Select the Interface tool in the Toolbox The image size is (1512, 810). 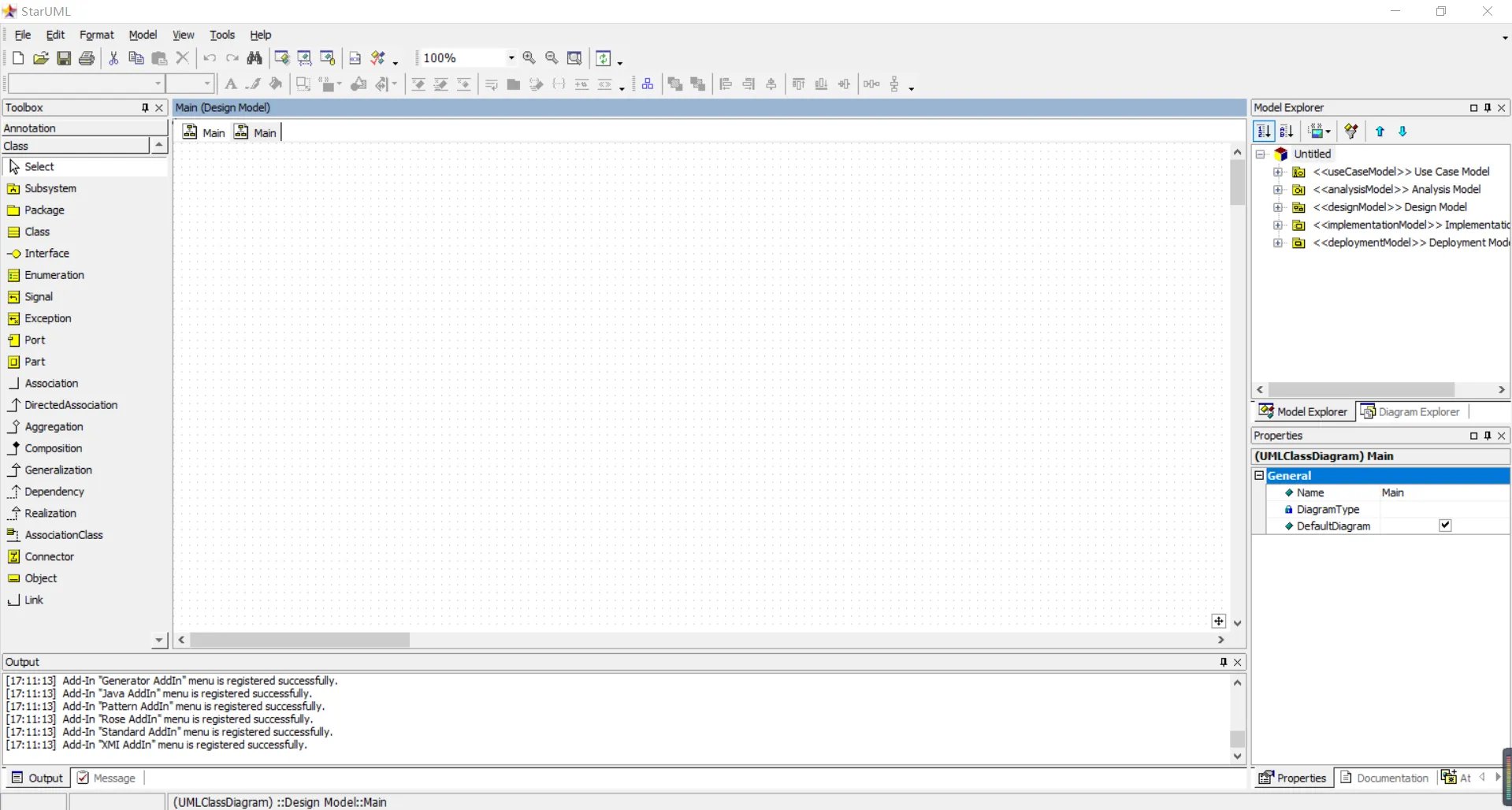46,253
